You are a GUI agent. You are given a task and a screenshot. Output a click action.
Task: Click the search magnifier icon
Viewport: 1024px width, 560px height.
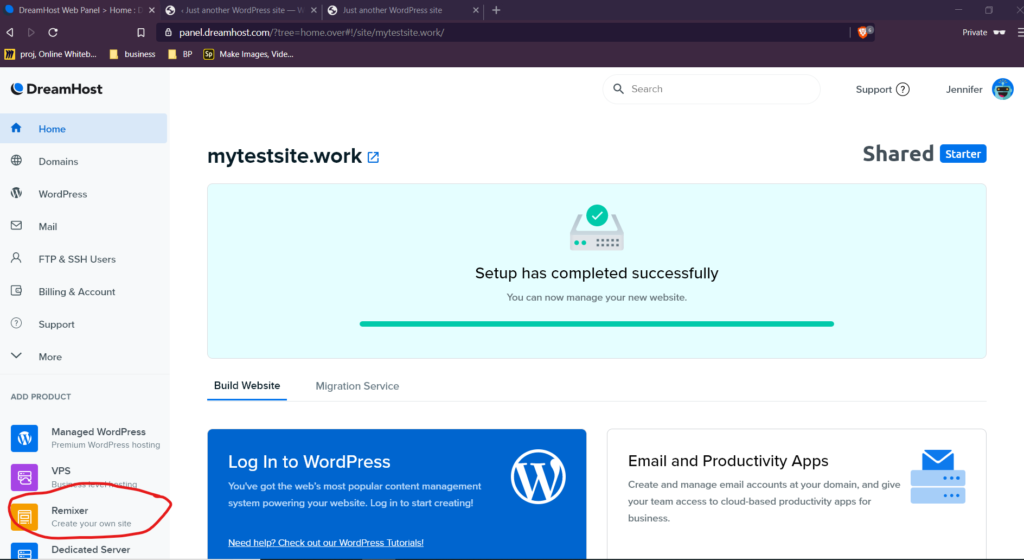(618, 89)
